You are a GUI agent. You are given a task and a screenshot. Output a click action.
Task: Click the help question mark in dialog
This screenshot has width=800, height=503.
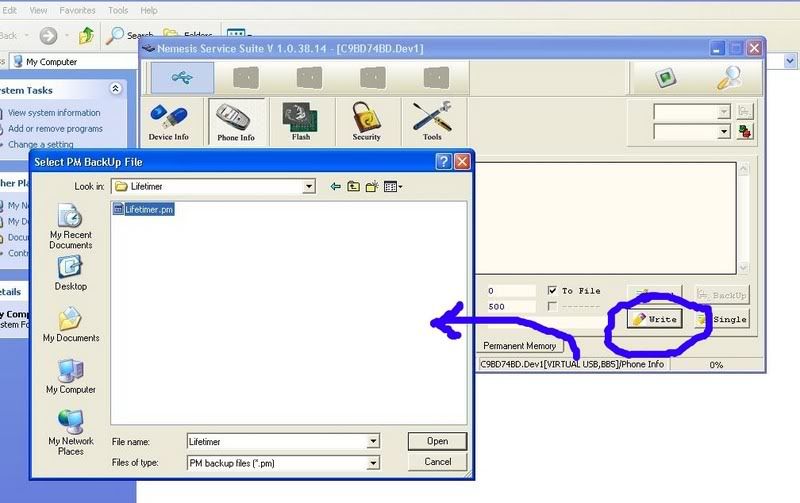(x=443, y=162)
